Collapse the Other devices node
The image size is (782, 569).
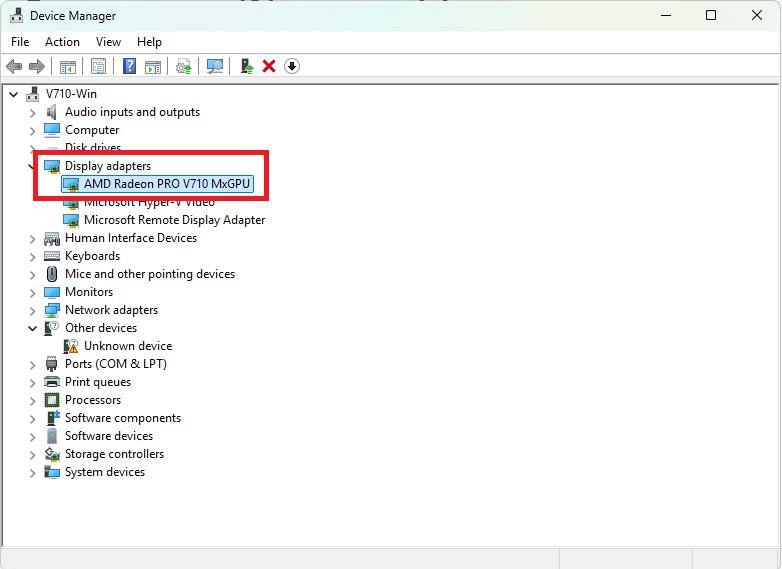32,328
